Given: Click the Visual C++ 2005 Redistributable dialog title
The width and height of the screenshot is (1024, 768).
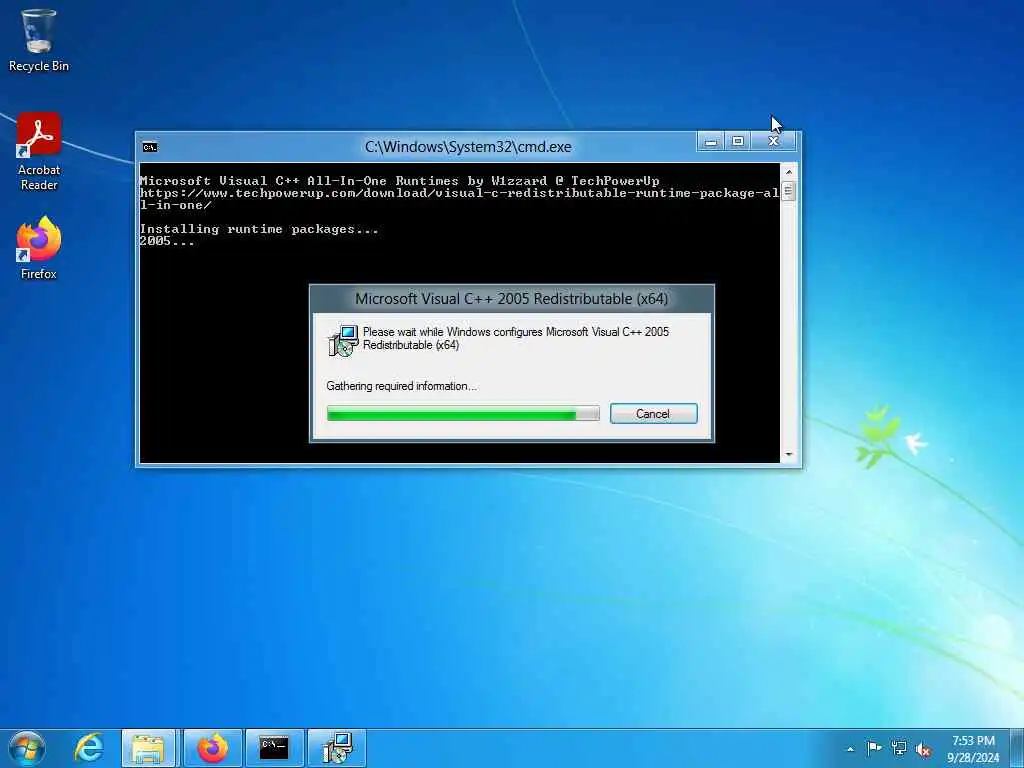Looking at the screenshot, I should [511, 299].
